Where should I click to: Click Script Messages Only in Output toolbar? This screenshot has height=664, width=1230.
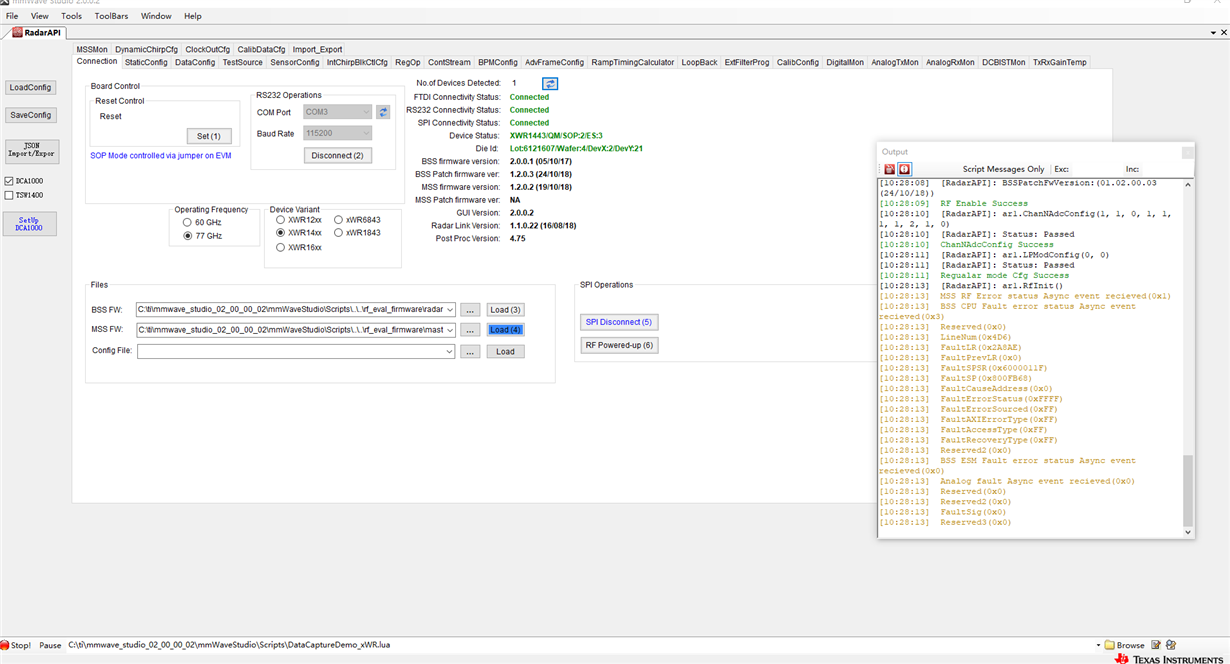(1003, 169)
